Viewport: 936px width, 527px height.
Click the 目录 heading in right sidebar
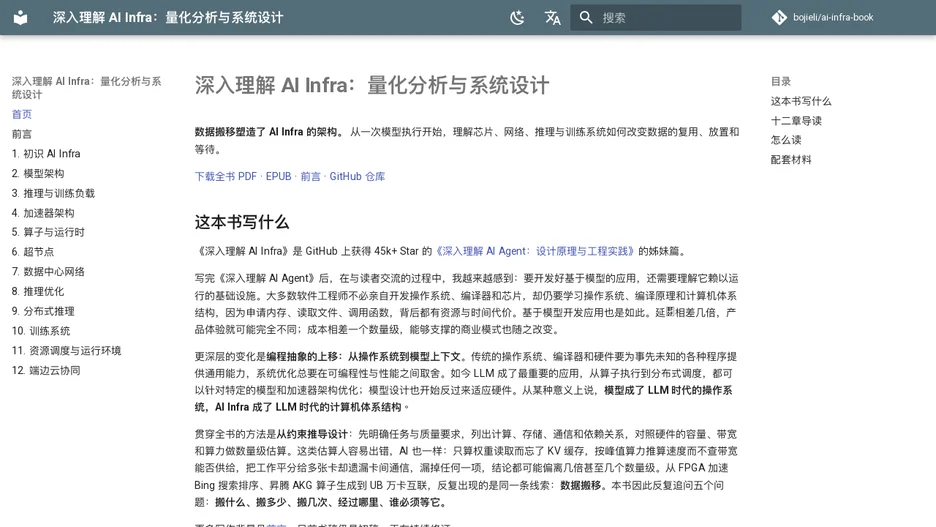point(780,81)
